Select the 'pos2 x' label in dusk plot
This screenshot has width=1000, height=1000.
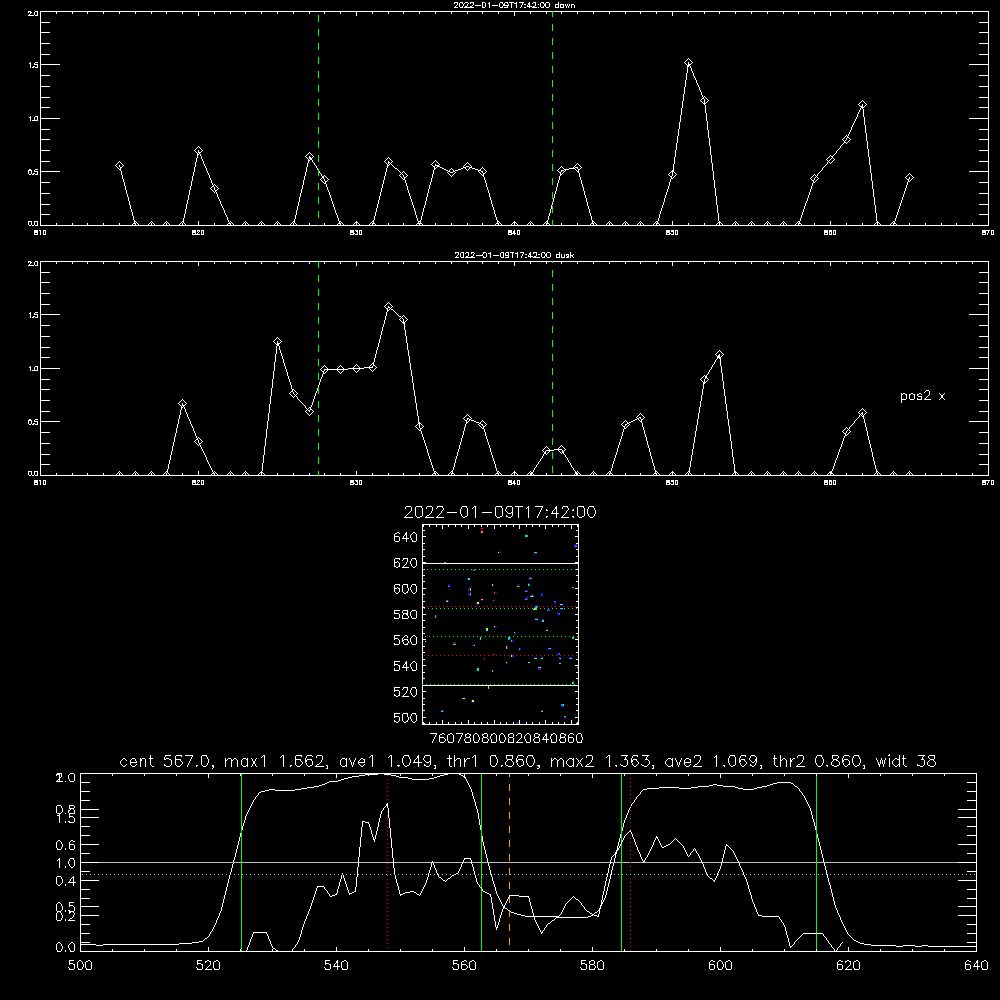(x=922, y=396)
